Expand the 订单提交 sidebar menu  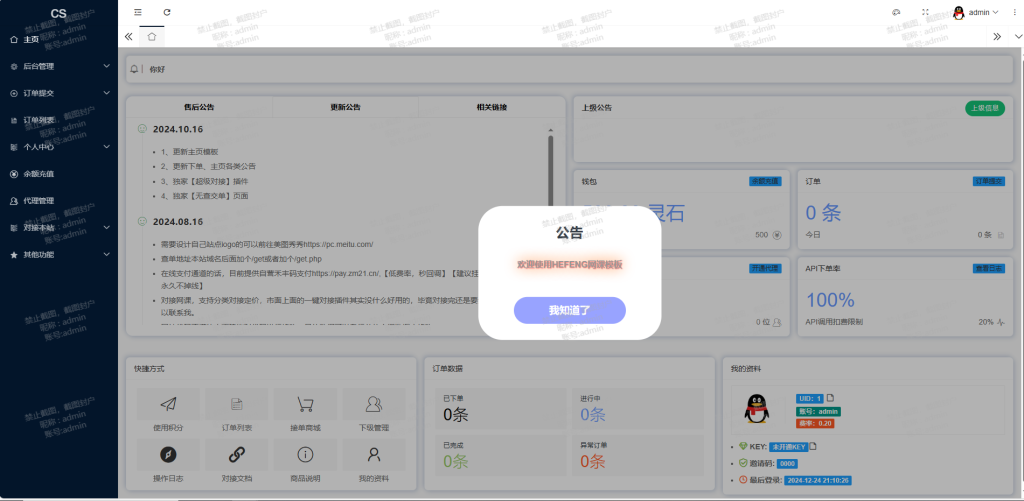(59, 93)
